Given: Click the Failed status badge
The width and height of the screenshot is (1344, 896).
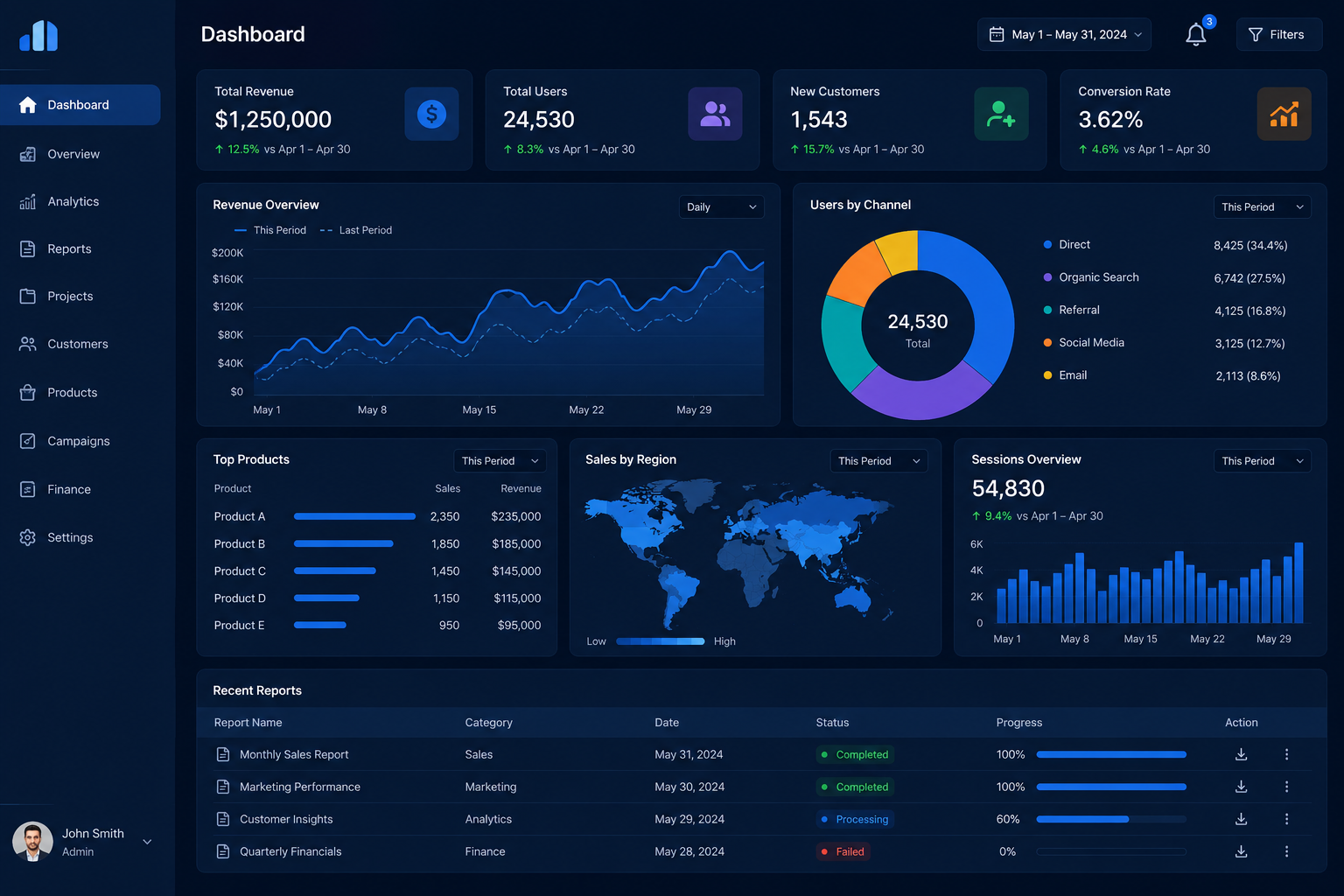Looking at the screenshot, I should (x=843, y=851).
